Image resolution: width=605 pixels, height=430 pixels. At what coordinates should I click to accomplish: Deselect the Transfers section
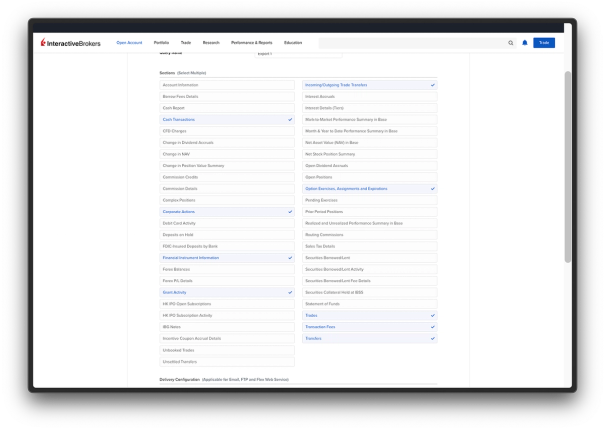(x=370, y=339)
